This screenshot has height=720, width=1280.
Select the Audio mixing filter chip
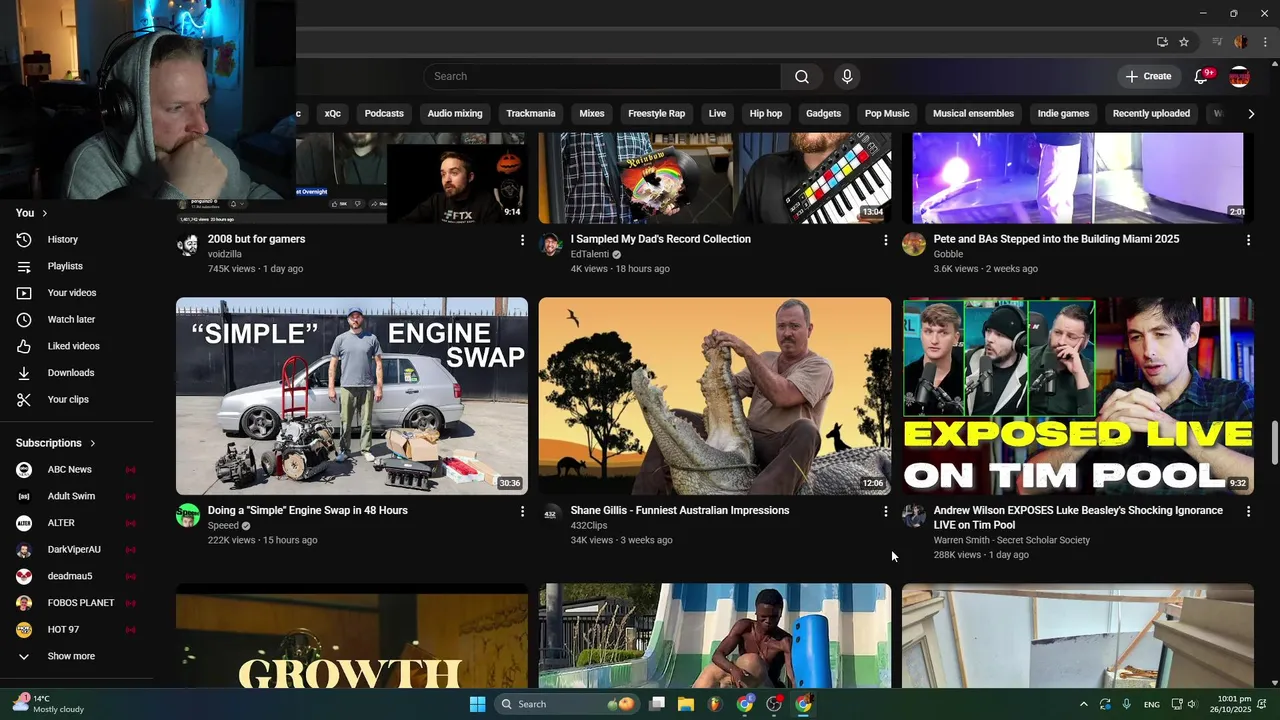[455, 114]
